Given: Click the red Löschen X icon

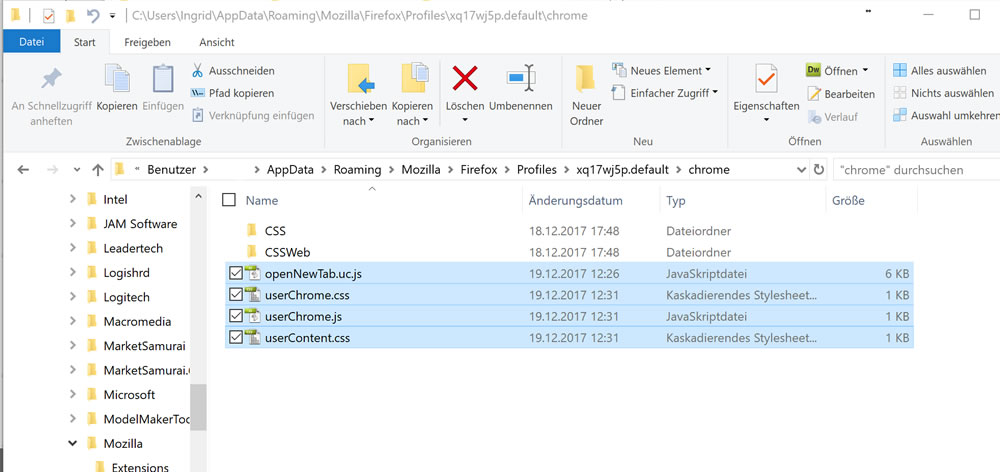Looking at the screenshot, I should click(x=465, y=78).
